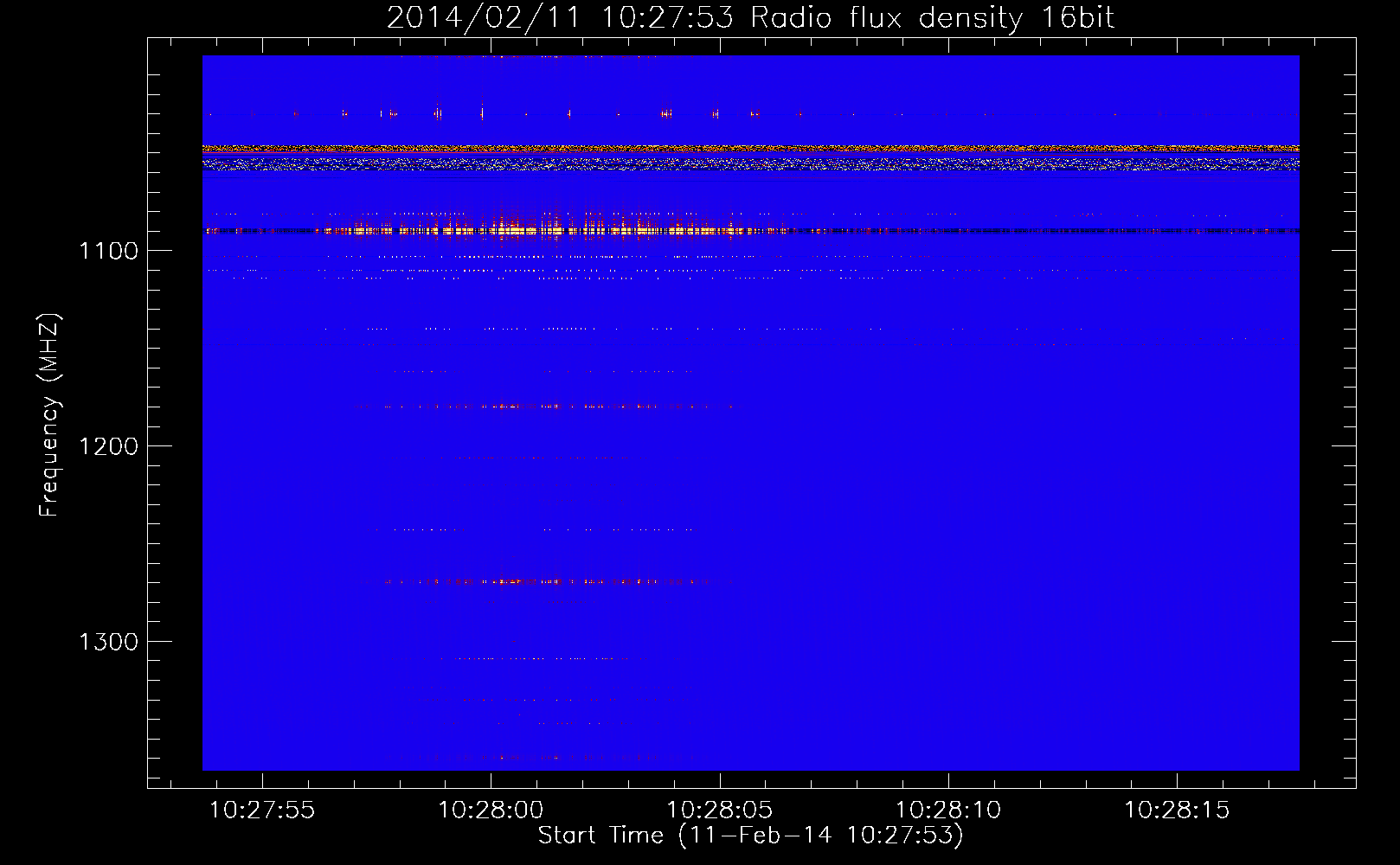Screen dimensions: 1400x865
Task: Click the 1200 frequency tick label
Action: click(x=109, y=446)
